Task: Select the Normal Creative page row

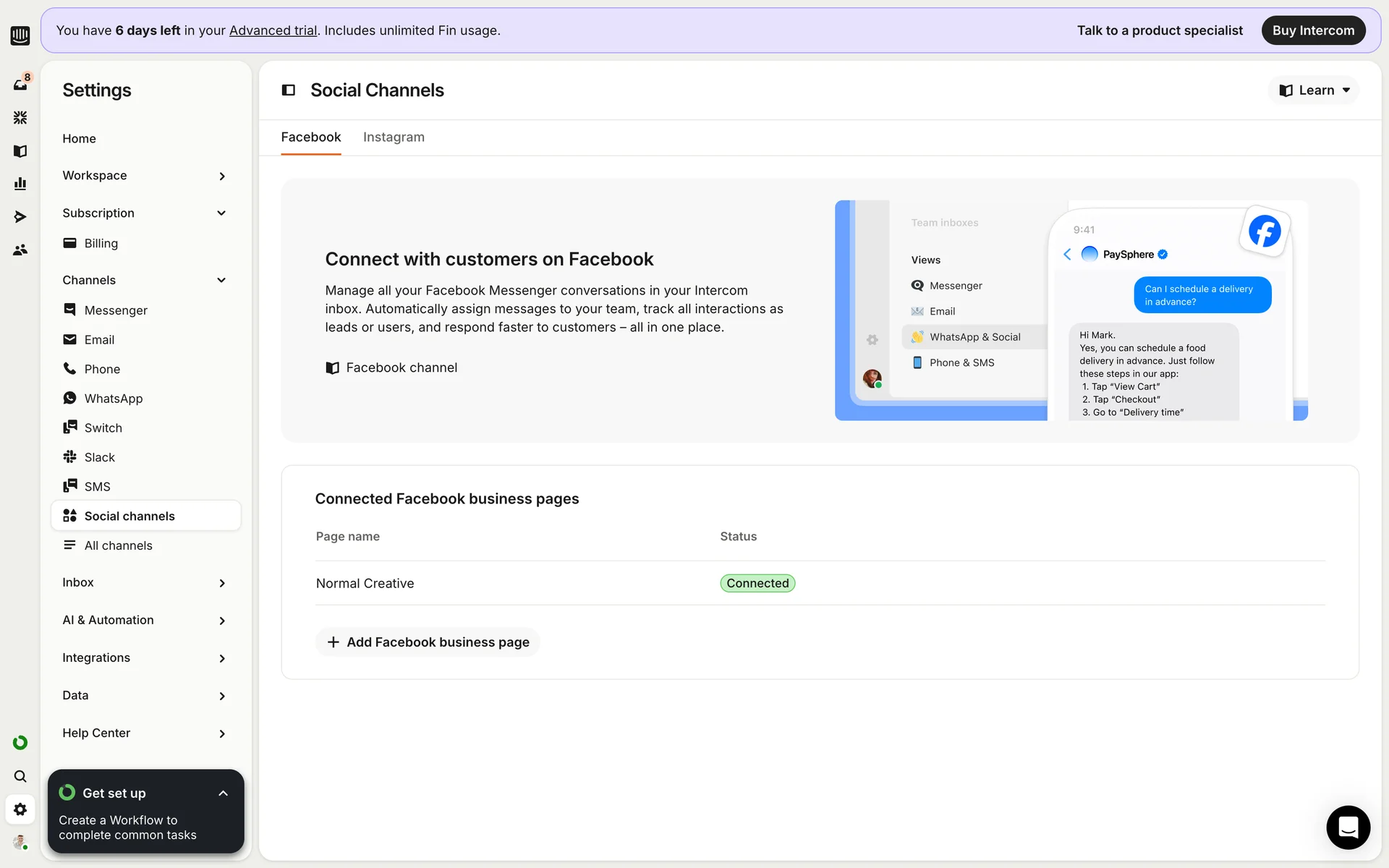Action: (365, 584)
